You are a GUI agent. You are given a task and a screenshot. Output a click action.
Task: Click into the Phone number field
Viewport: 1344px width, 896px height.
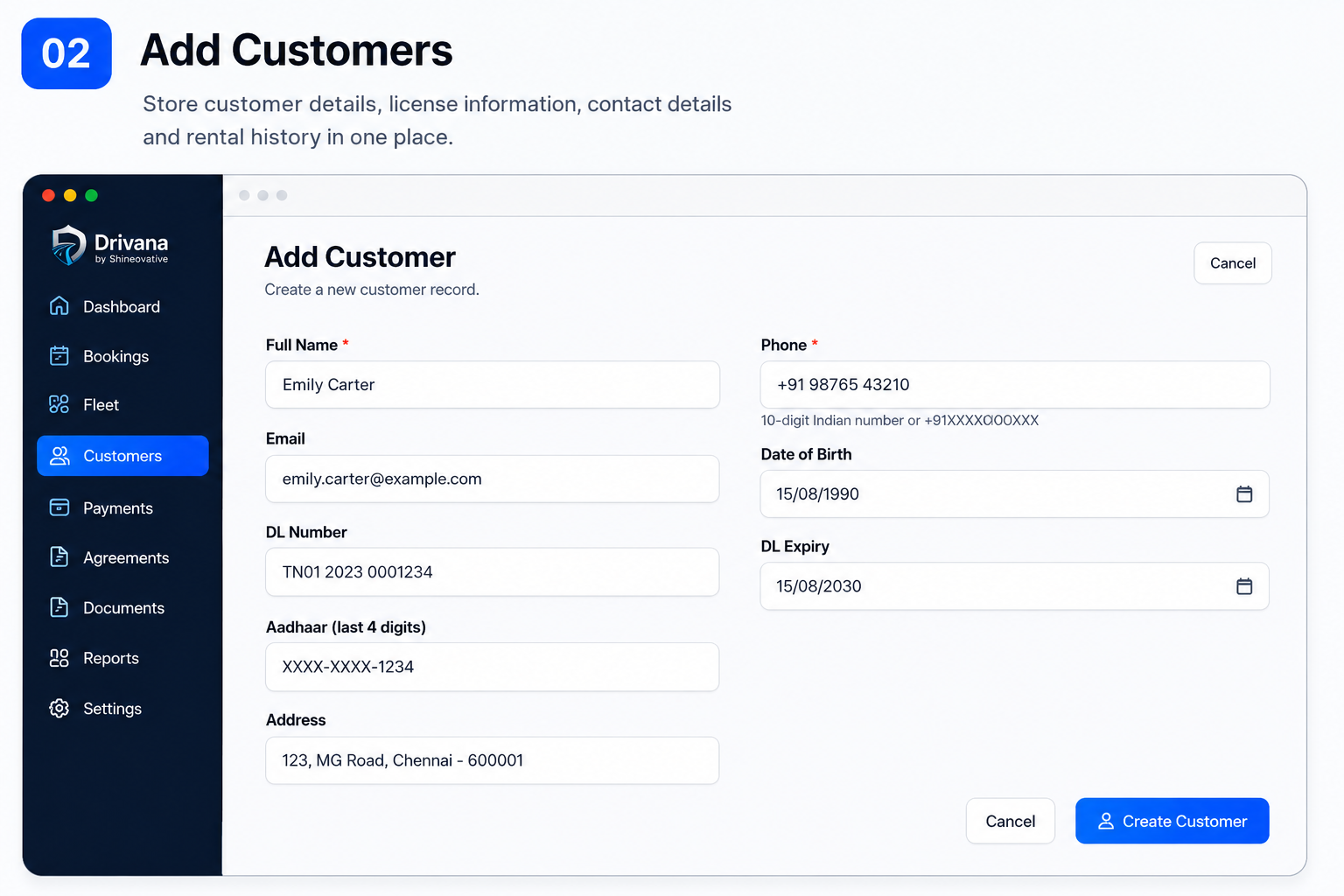[x=1015, y=385]
